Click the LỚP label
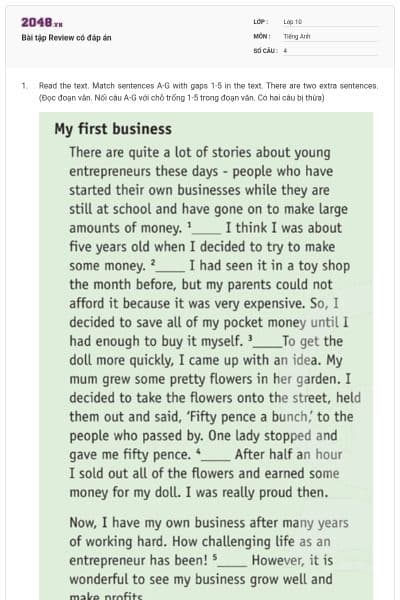Viewport: 400px width, 600px height. [x=261, y=22]
